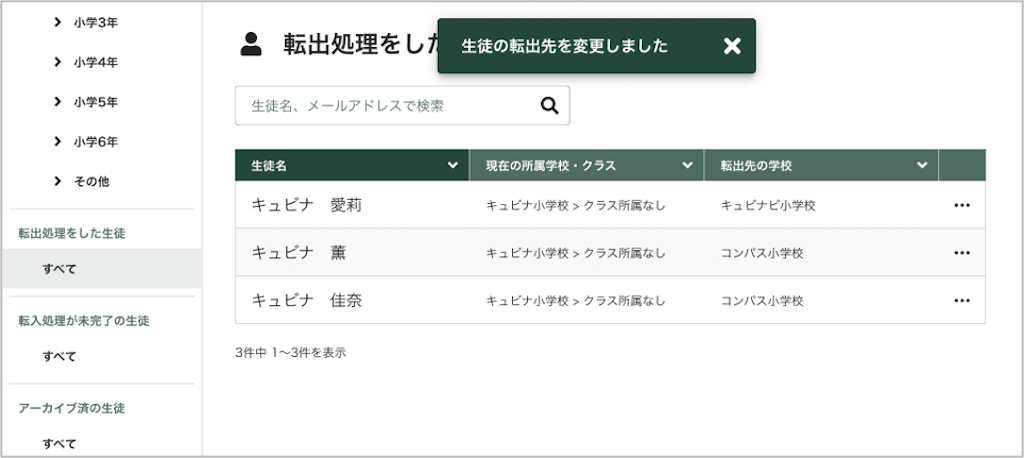This screenshot has width=1024, height=458.
Task: Expand the その他 tree item
Action: (57, 181)
